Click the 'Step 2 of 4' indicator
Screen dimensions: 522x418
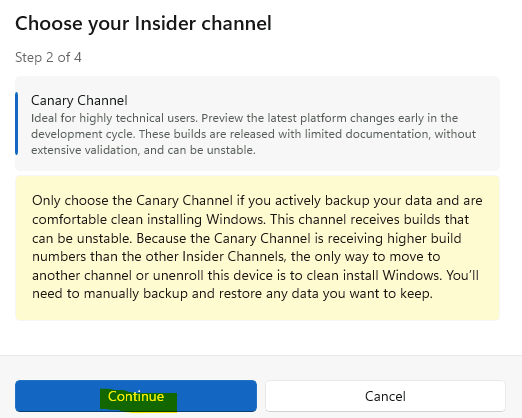click(48, 57)
